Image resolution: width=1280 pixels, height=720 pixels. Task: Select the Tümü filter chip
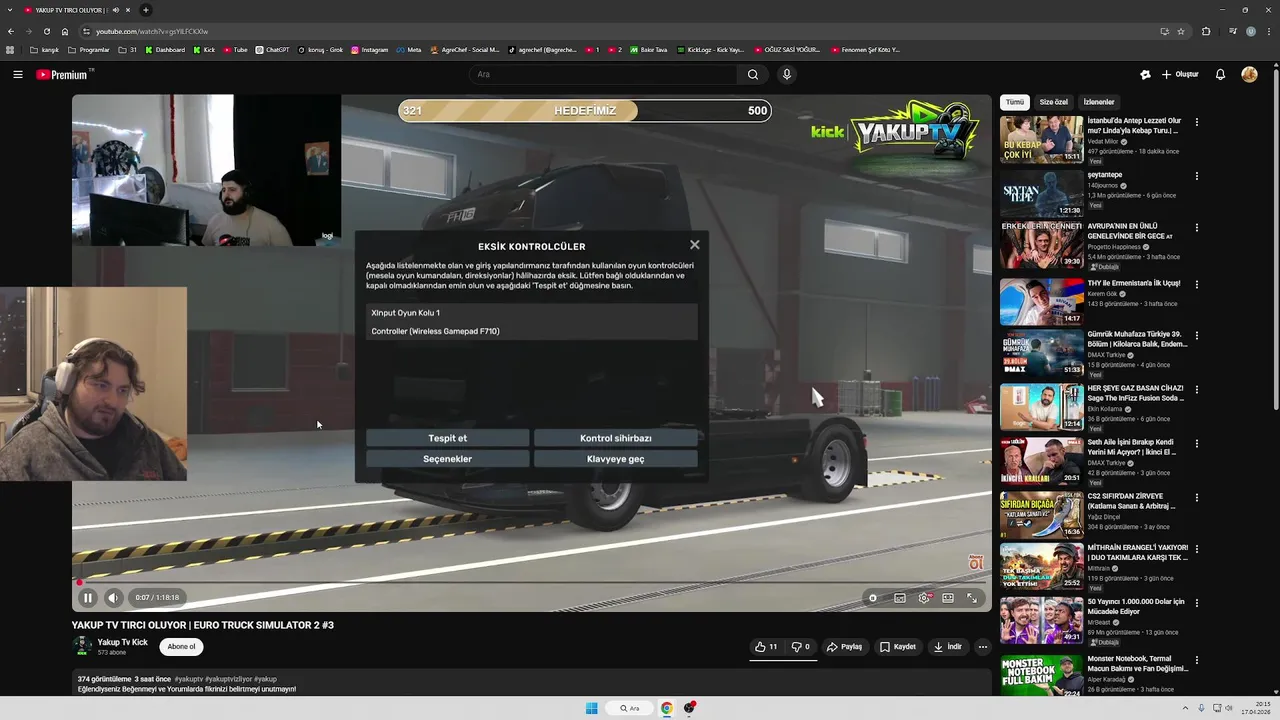point(1014,102)
